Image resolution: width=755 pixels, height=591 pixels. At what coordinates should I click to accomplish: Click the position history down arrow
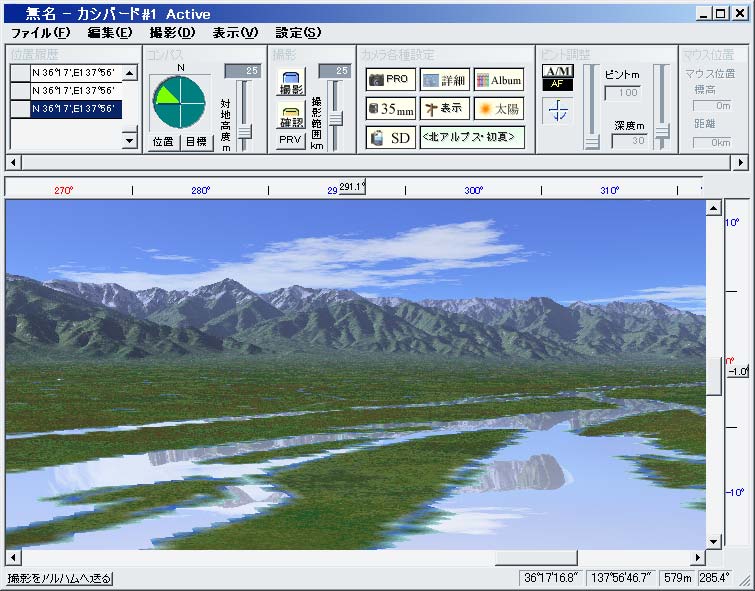coord(128,141)
